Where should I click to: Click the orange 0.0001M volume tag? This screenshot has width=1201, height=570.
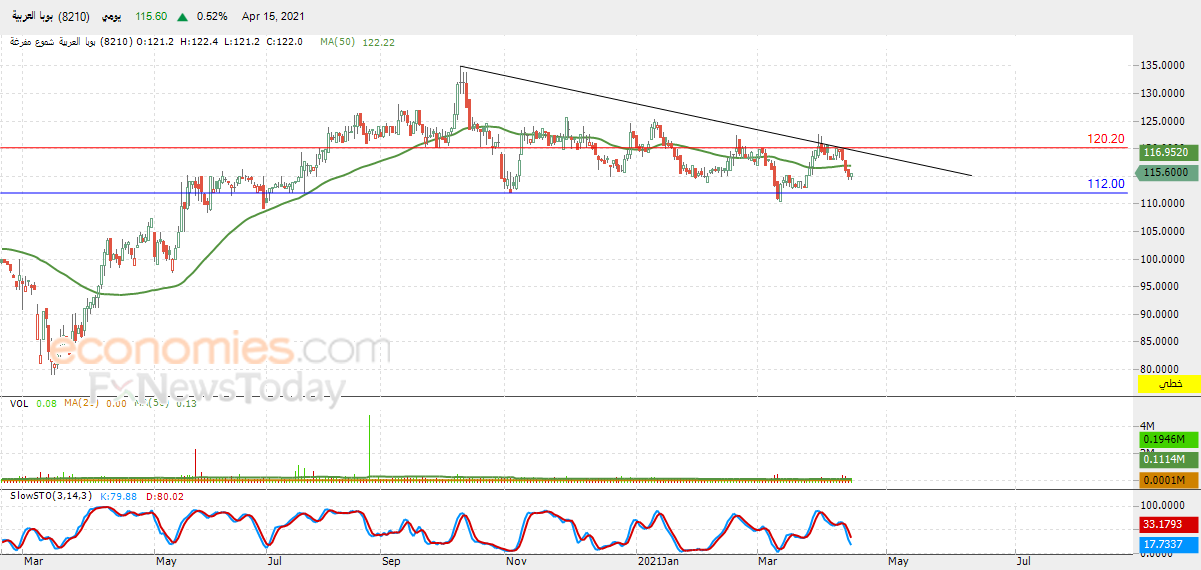pos(1168,481)
